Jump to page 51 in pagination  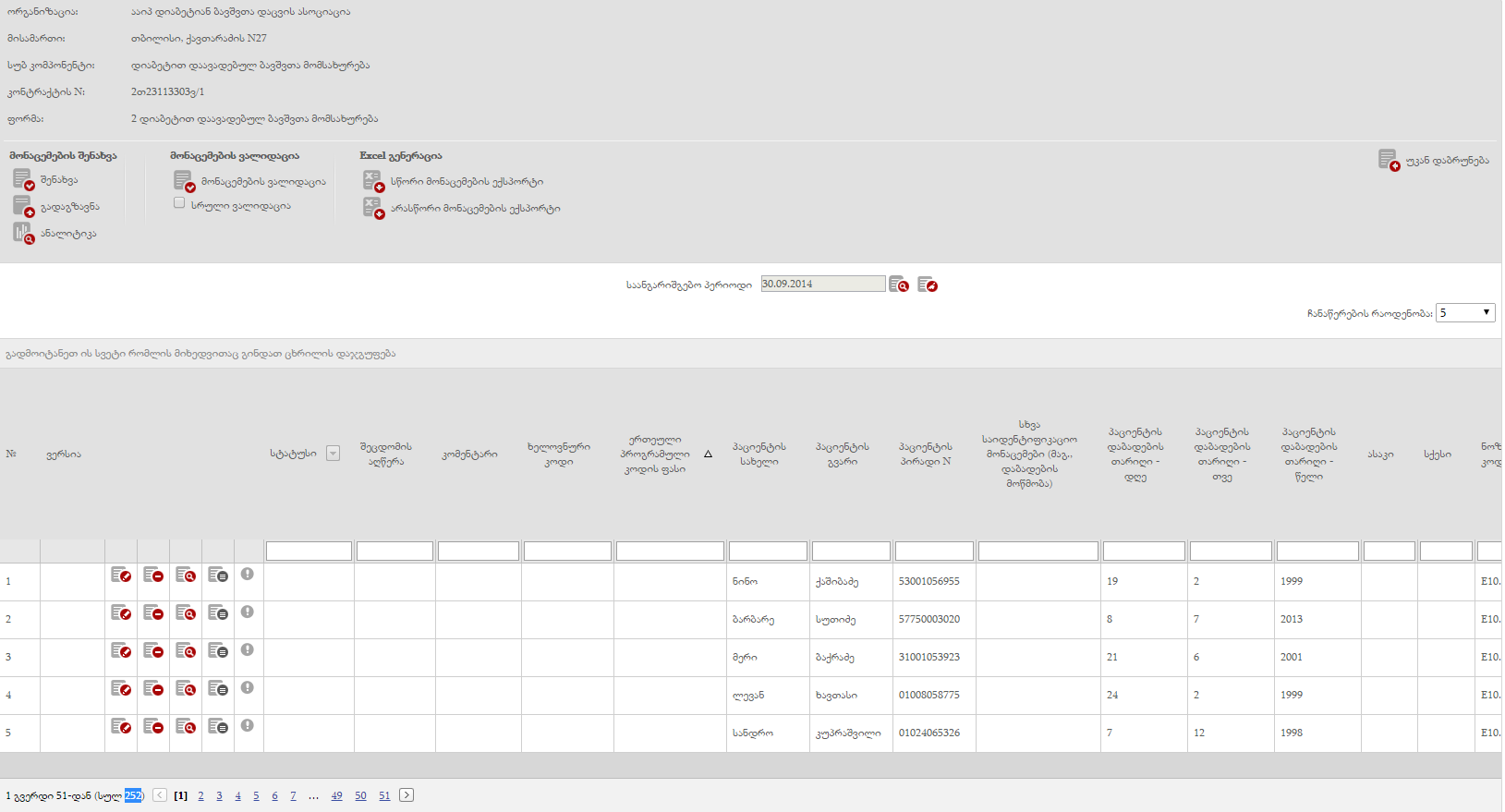(384, 795)
